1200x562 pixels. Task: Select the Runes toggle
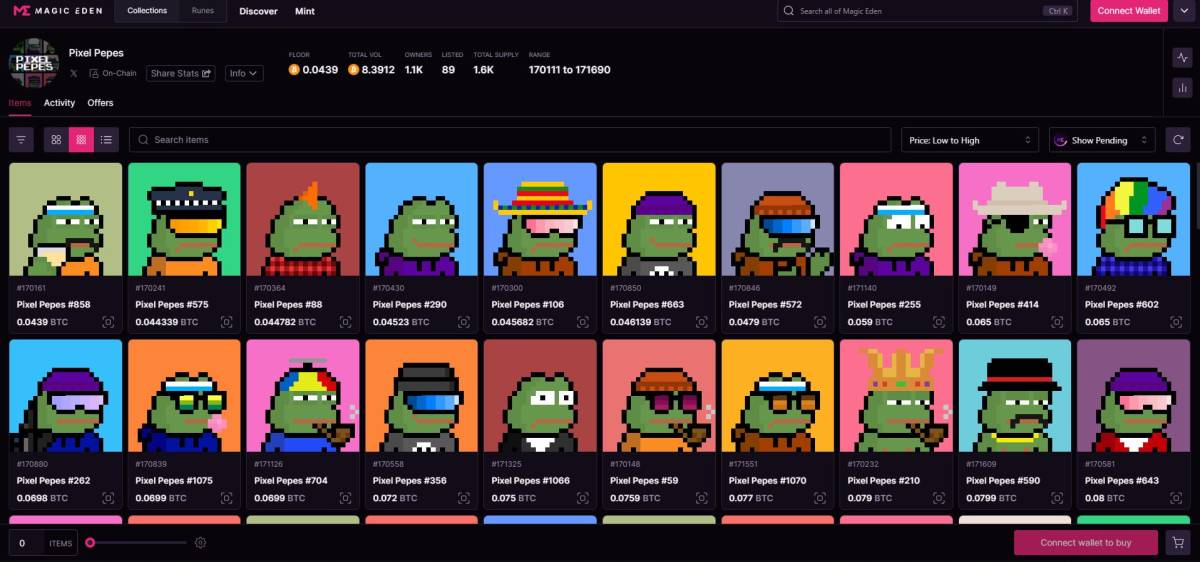202,11
